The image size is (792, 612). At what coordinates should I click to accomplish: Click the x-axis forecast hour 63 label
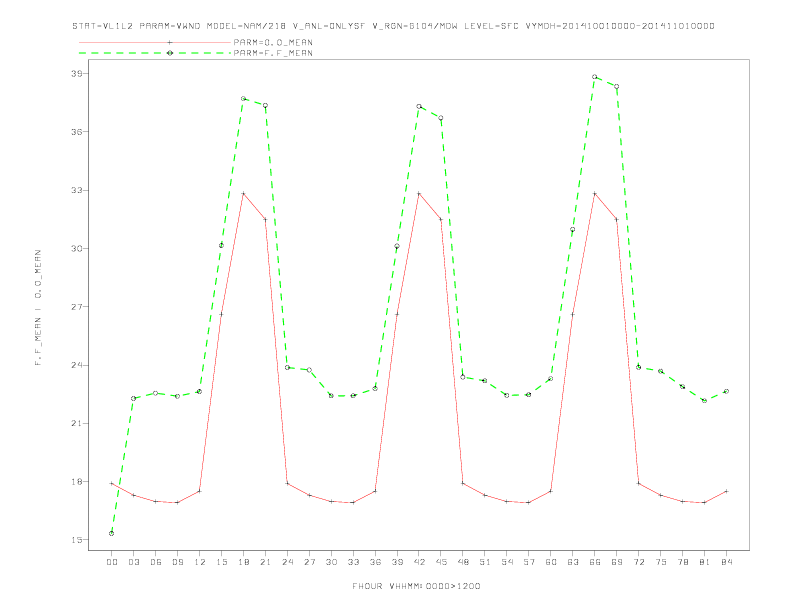(573, 562)
